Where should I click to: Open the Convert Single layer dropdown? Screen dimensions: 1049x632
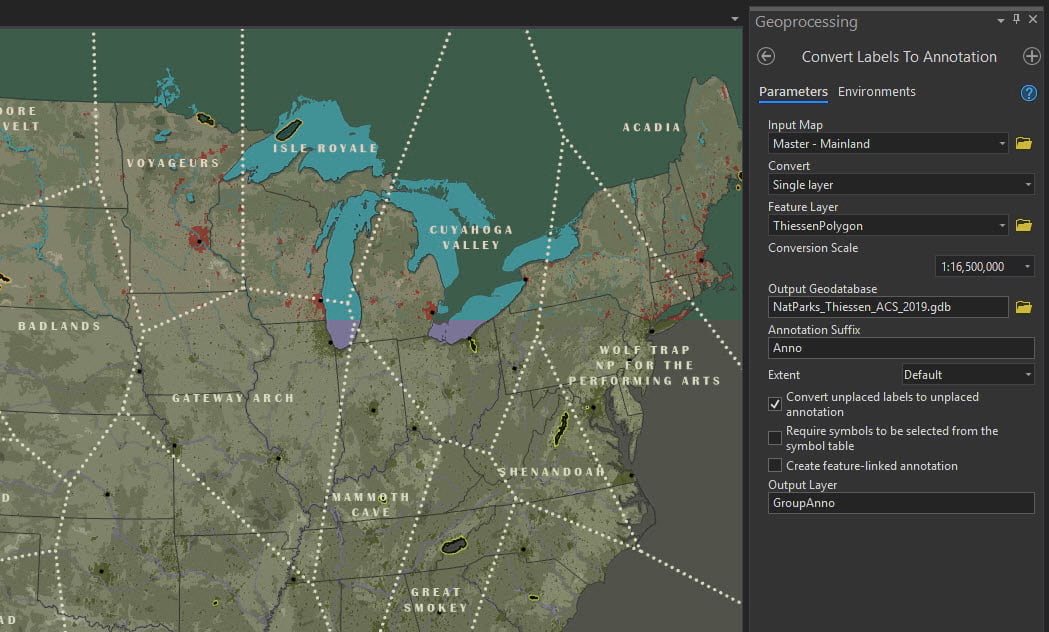(901, 185)
